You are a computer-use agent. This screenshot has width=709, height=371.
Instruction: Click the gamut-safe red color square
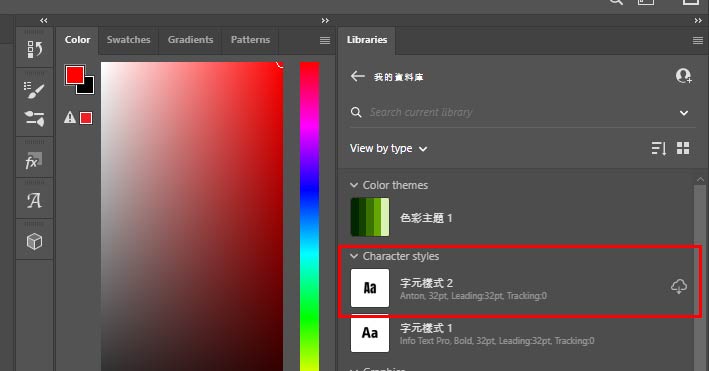point(86,118)
